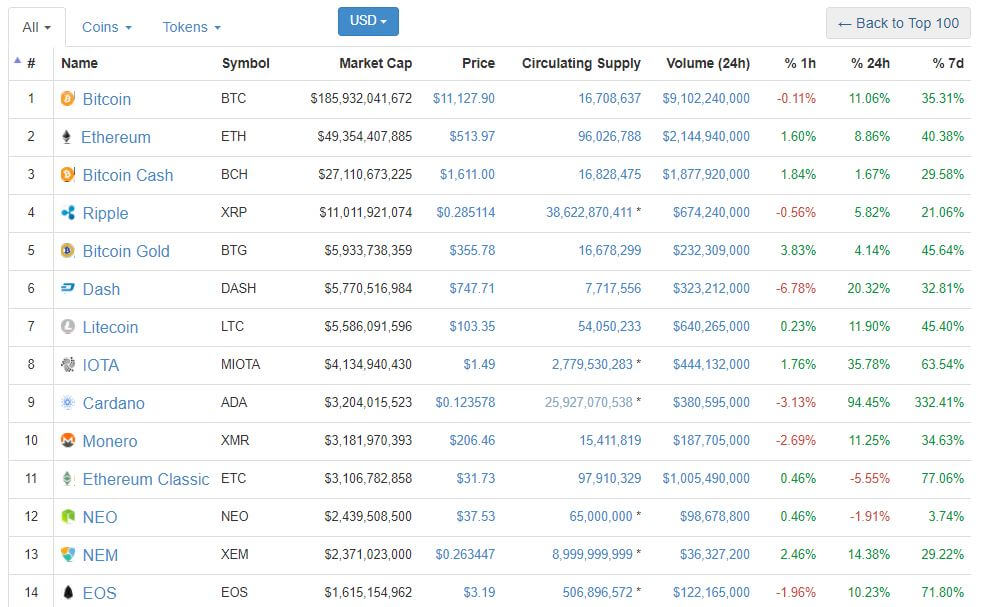Image resolution: width=997 pixels, height=607 pixels.
Task: Click the Litecoin logo icon
Action: [67, 327]
